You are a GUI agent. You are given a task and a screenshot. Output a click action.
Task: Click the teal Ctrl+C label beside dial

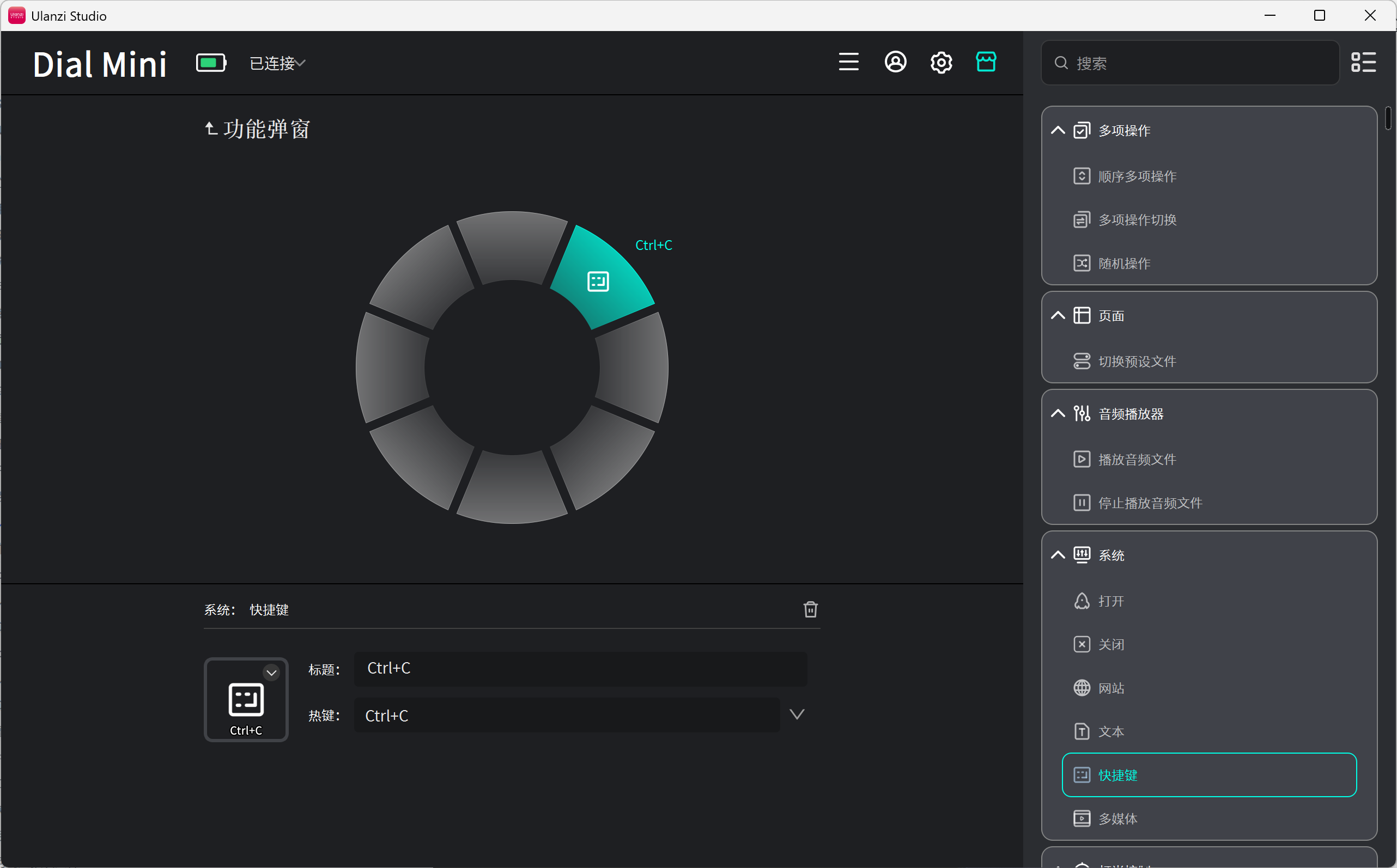point(654,245)
